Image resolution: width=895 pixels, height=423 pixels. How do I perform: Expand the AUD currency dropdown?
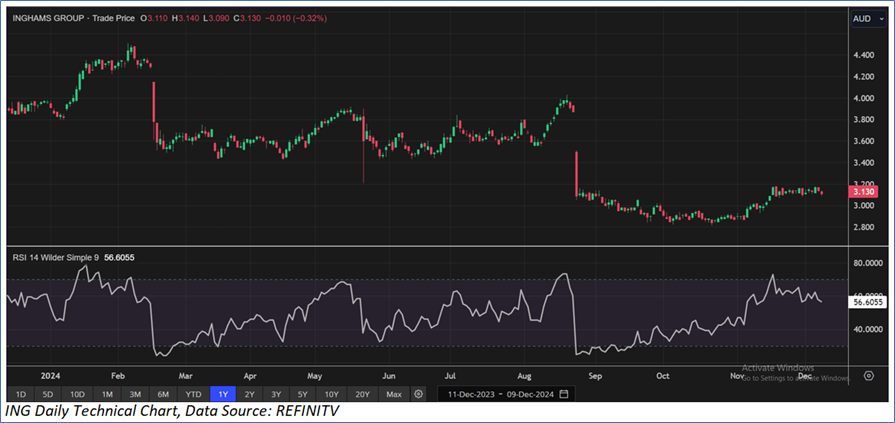point(863,18)
